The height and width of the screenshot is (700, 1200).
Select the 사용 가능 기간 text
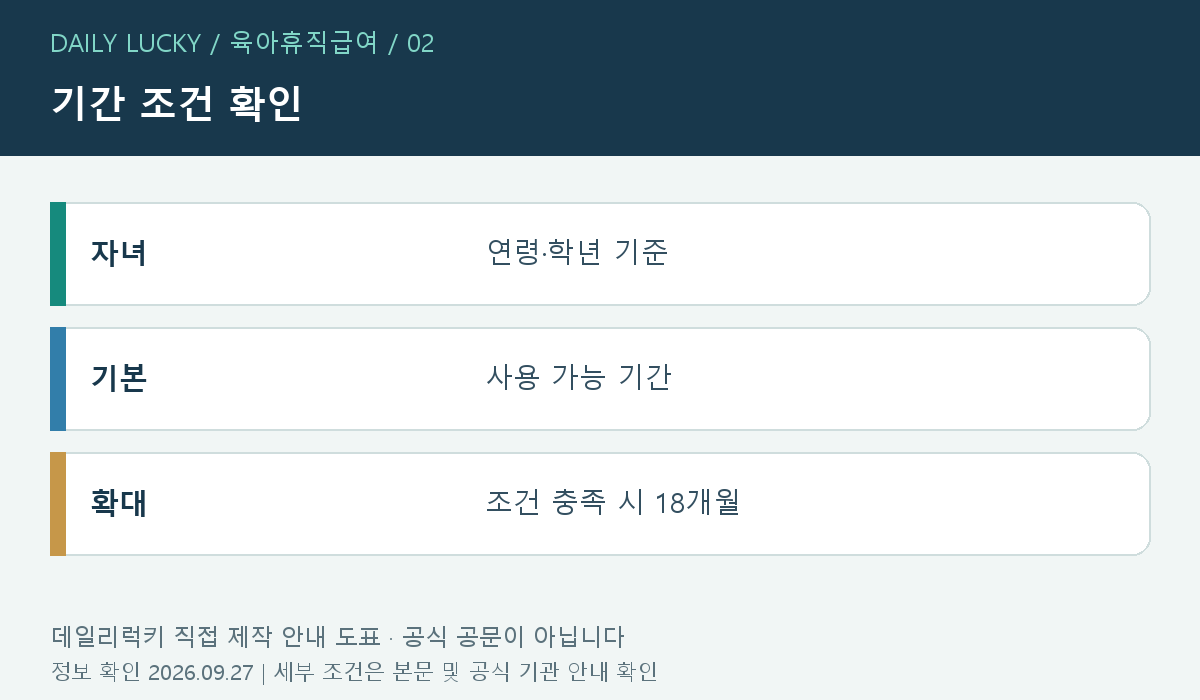(x=578, y=378)
